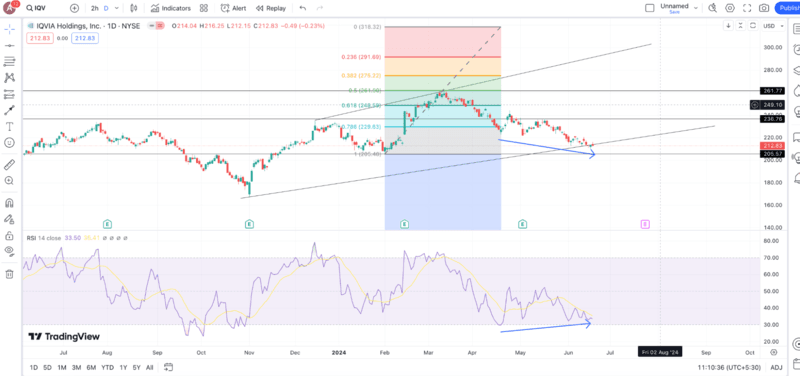The height and width of the screenshot is (376, 800).
Task: Select the 5D range at bottom
Action: pos(47,367)
